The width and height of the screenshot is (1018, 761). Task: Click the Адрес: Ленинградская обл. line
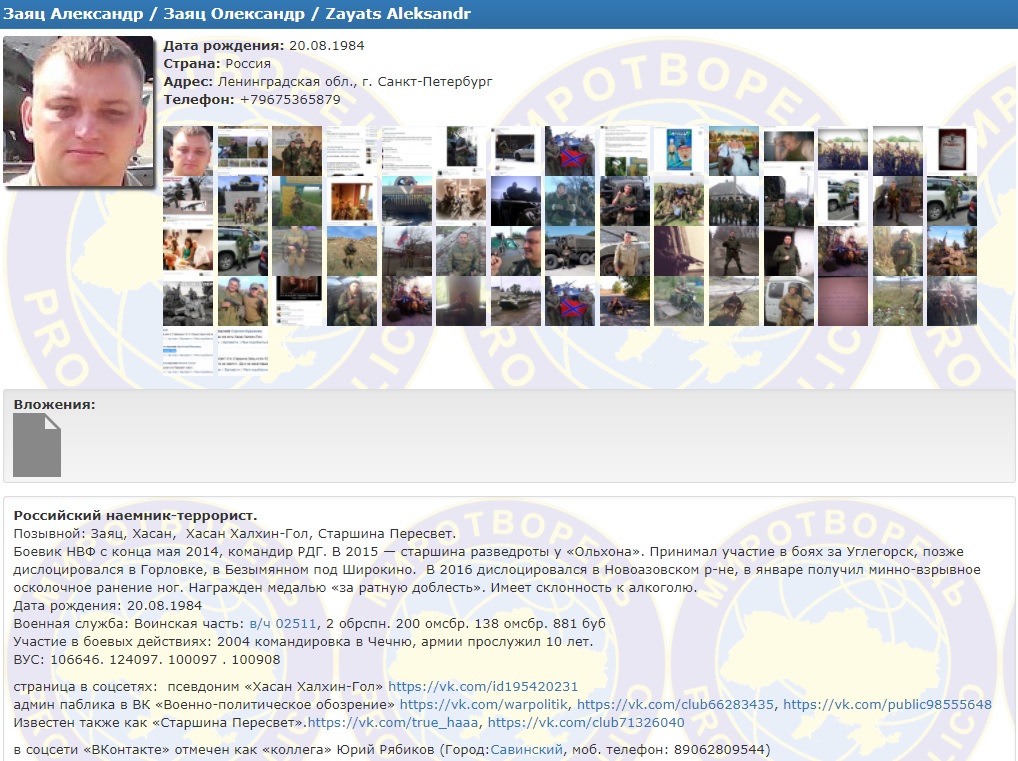pos(328,82)
